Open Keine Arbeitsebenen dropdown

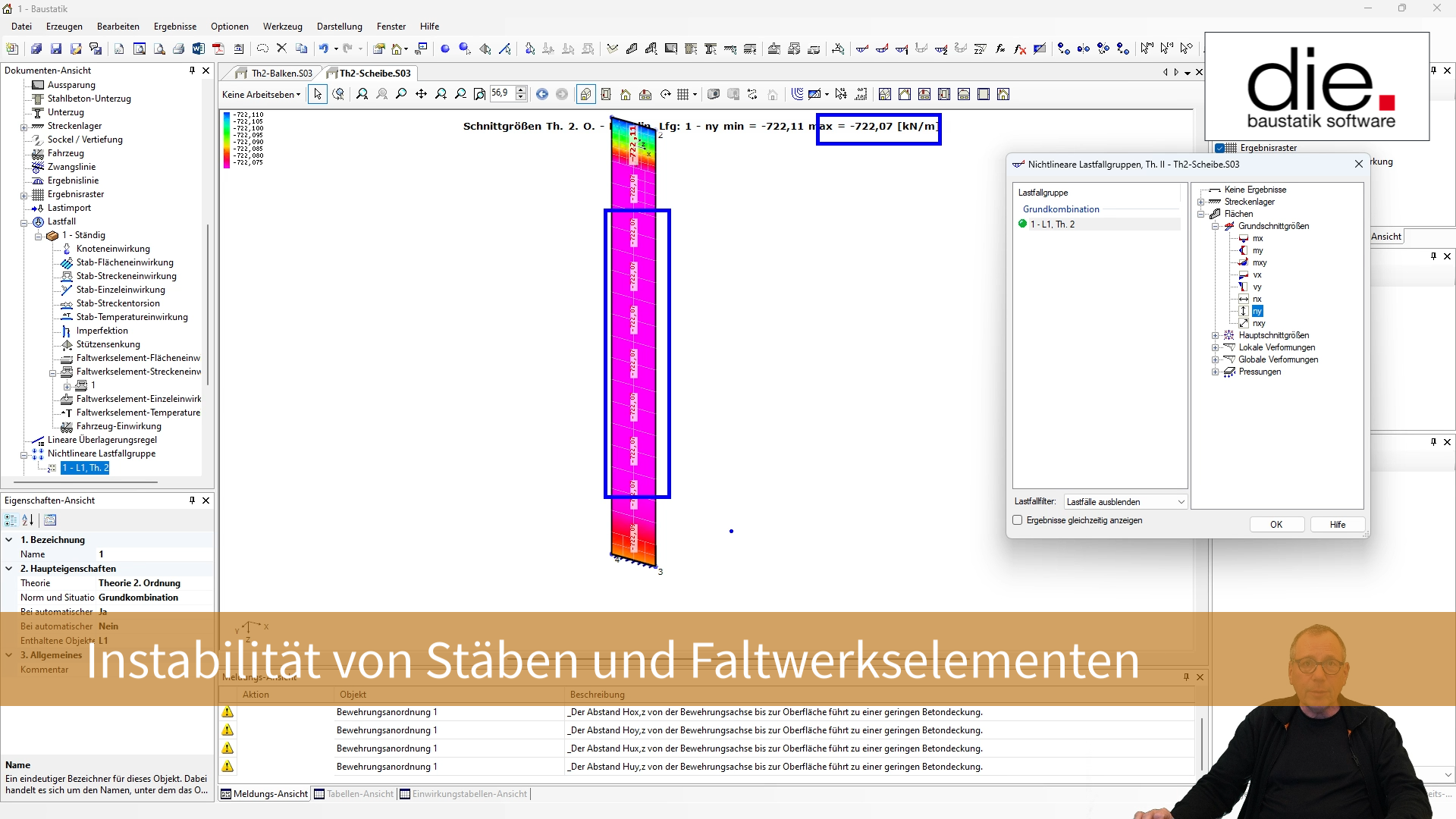[261, 94]
